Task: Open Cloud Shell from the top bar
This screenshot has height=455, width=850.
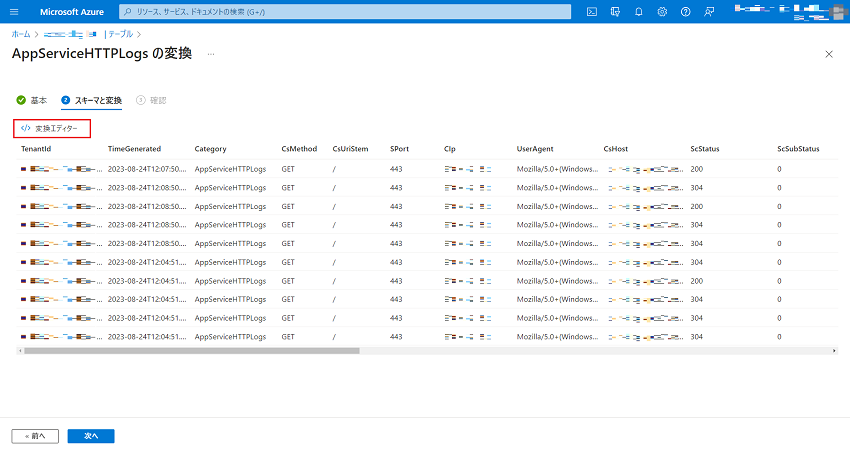Action: coord(592,11)
